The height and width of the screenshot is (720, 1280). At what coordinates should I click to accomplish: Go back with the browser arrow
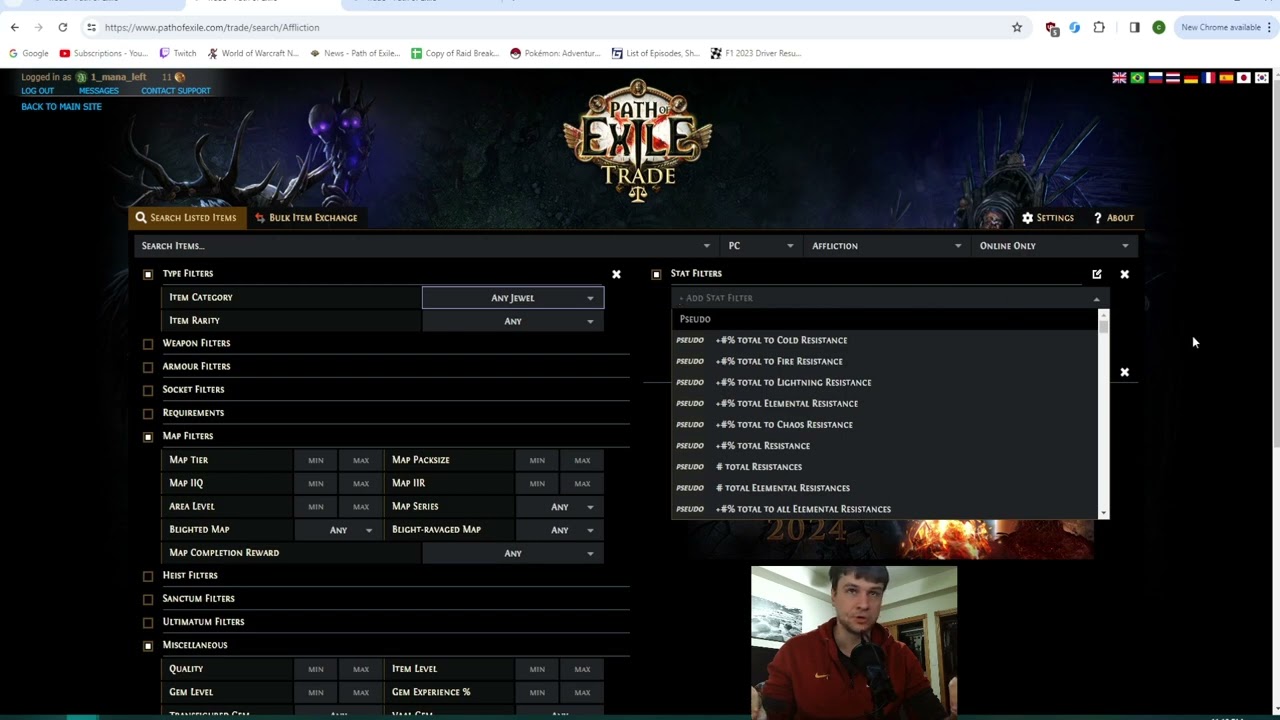(x=14, y=27)
